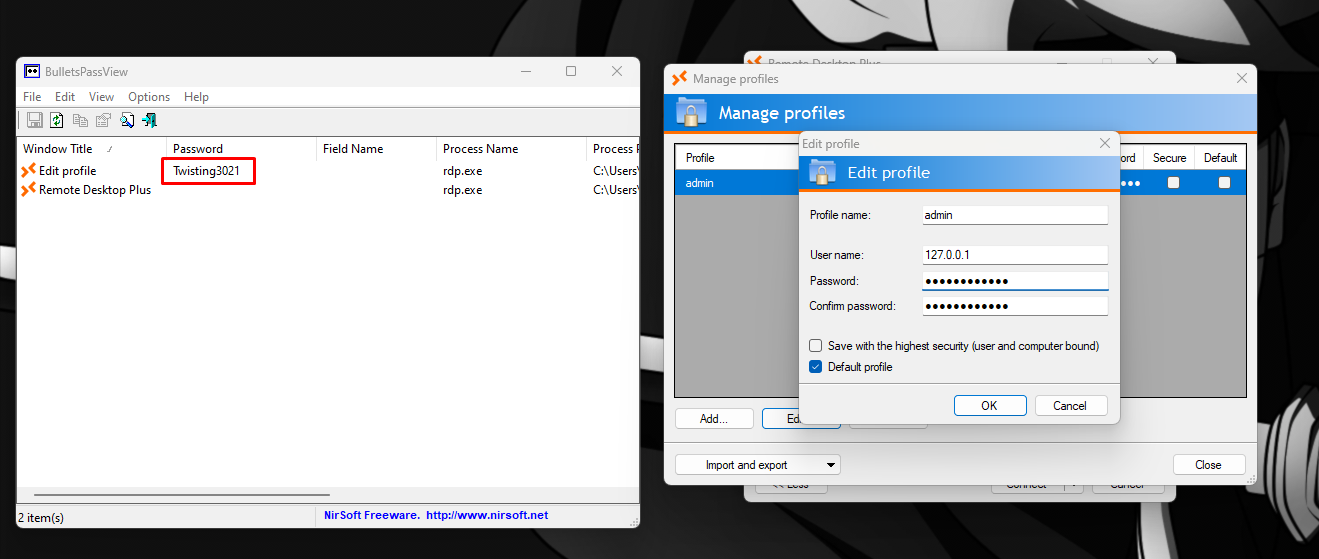This screenshot has width=1319, height=559.
Task: Click the Confirm password input field
Action: tap(1014, 306)
